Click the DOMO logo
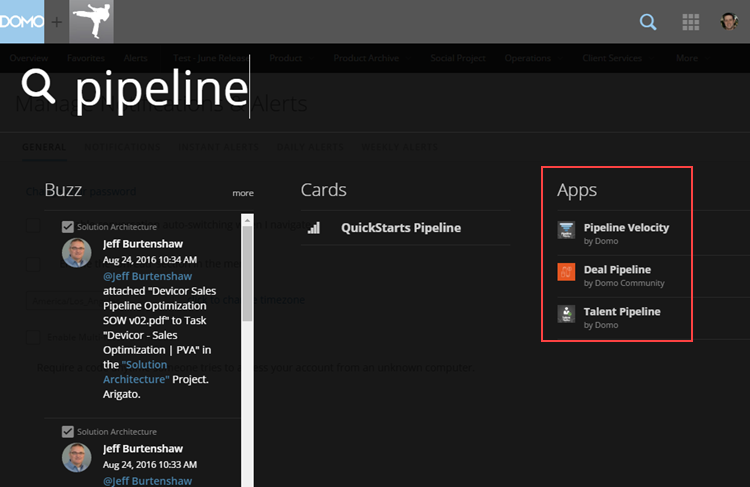The width and height of the screenshot is (750, 487). [22, 22]
